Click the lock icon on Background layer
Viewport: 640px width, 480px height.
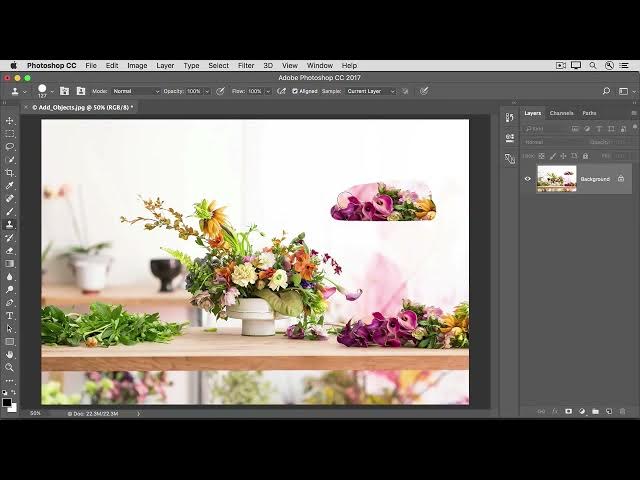point(621,179)
